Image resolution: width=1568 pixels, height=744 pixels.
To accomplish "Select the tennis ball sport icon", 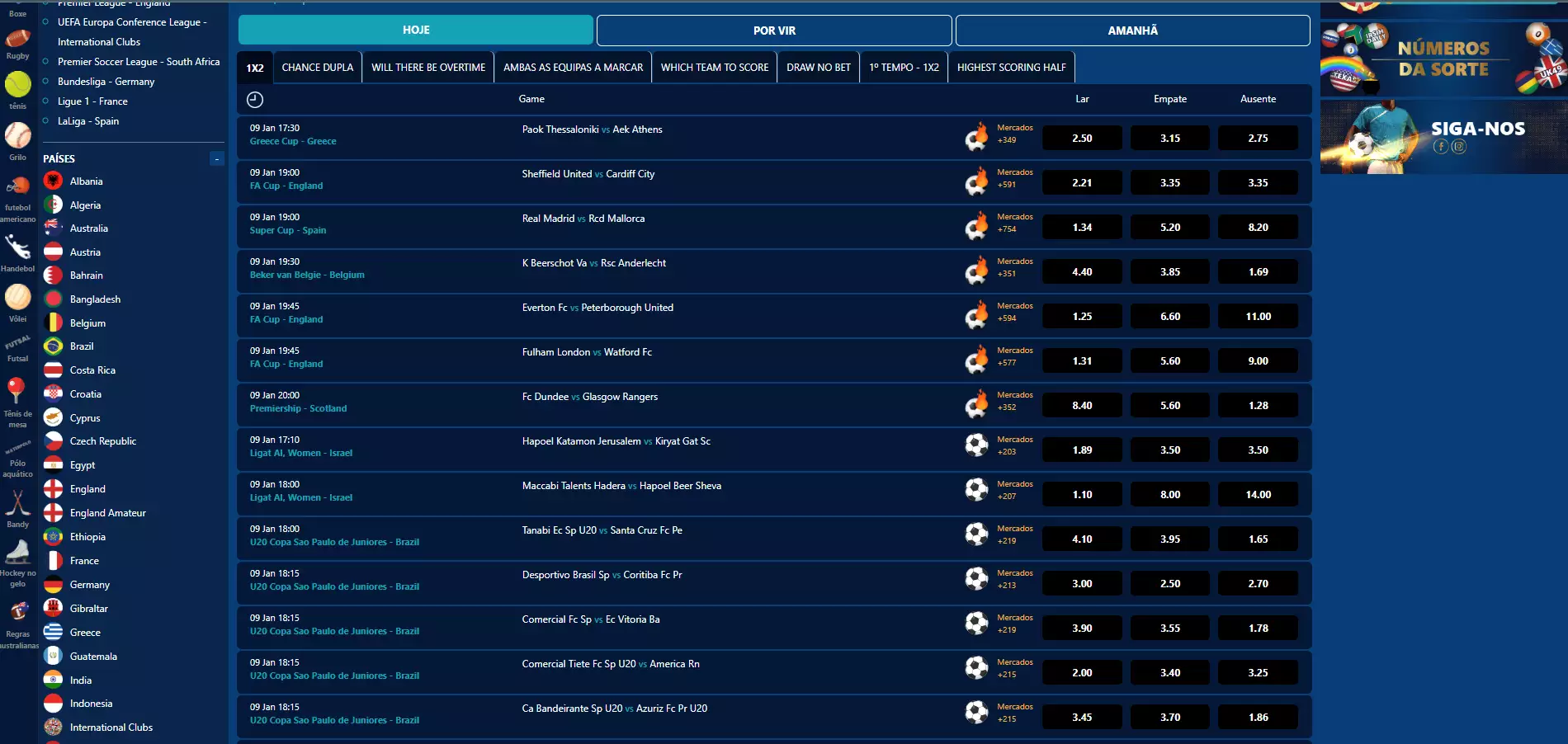I will point(17,84).
